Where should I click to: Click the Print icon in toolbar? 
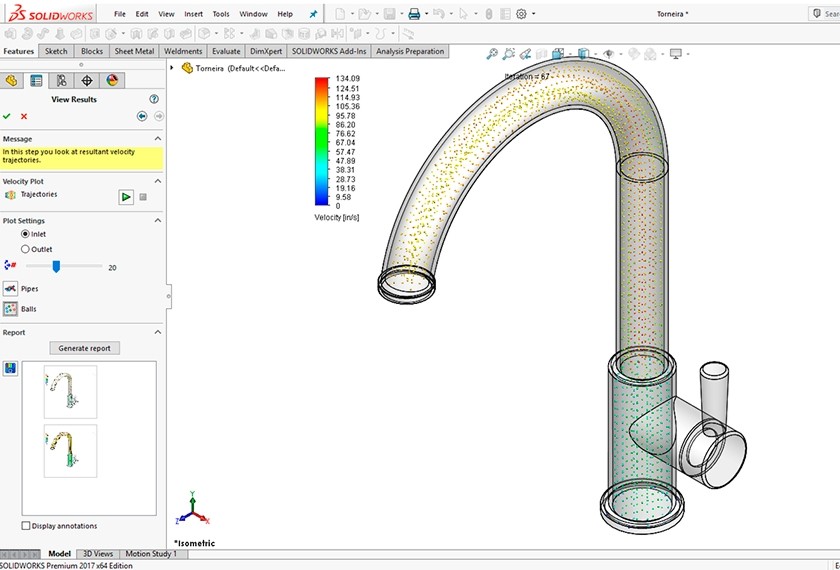413,14
